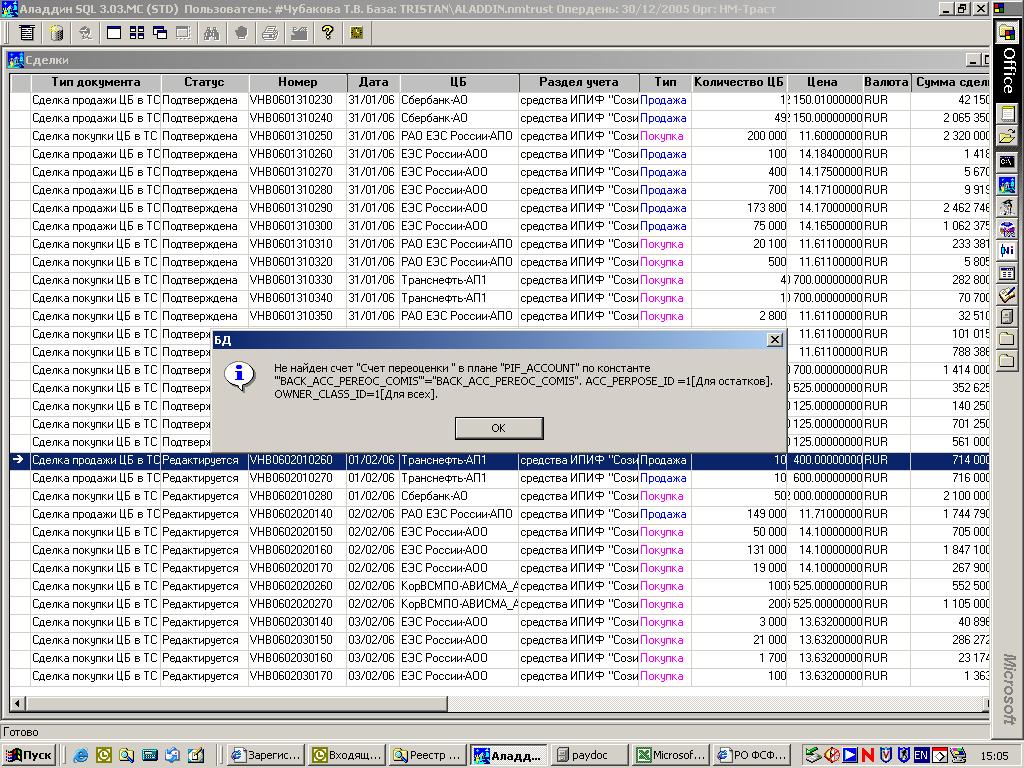
Task: Click the red N icon in the system tray
Action: (x=868, y=755)
